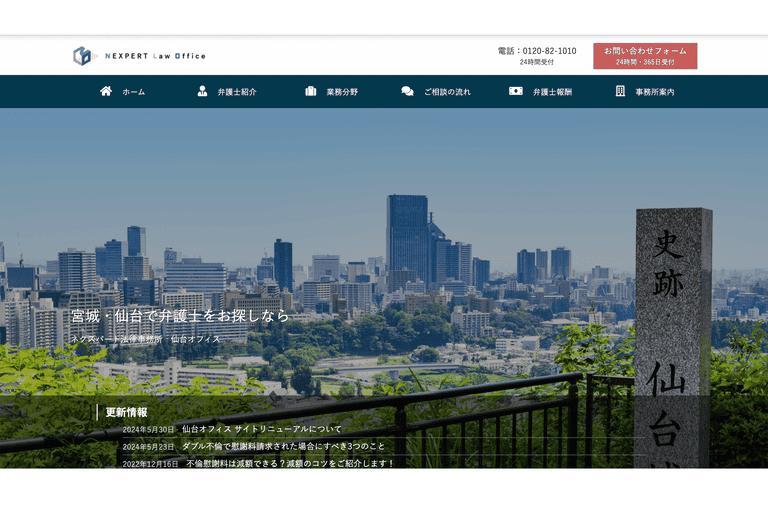This screenshot has width=768, height=512.
Task: Click the banknote icon beside 弁護士報酬
Action: coord(516,91)
